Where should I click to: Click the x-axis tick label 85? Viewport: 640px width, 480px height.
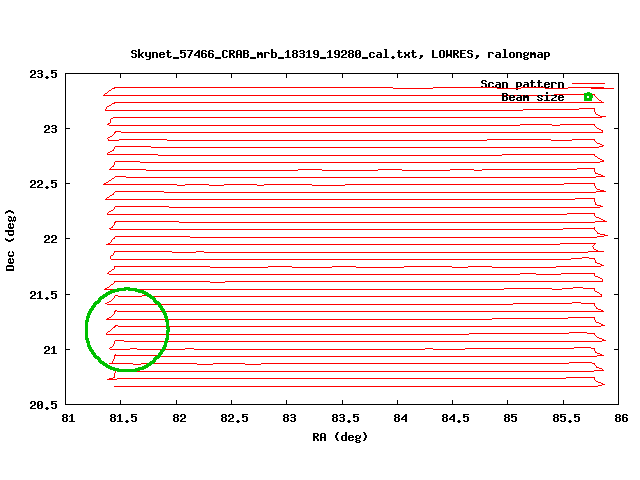coord(511,418)
